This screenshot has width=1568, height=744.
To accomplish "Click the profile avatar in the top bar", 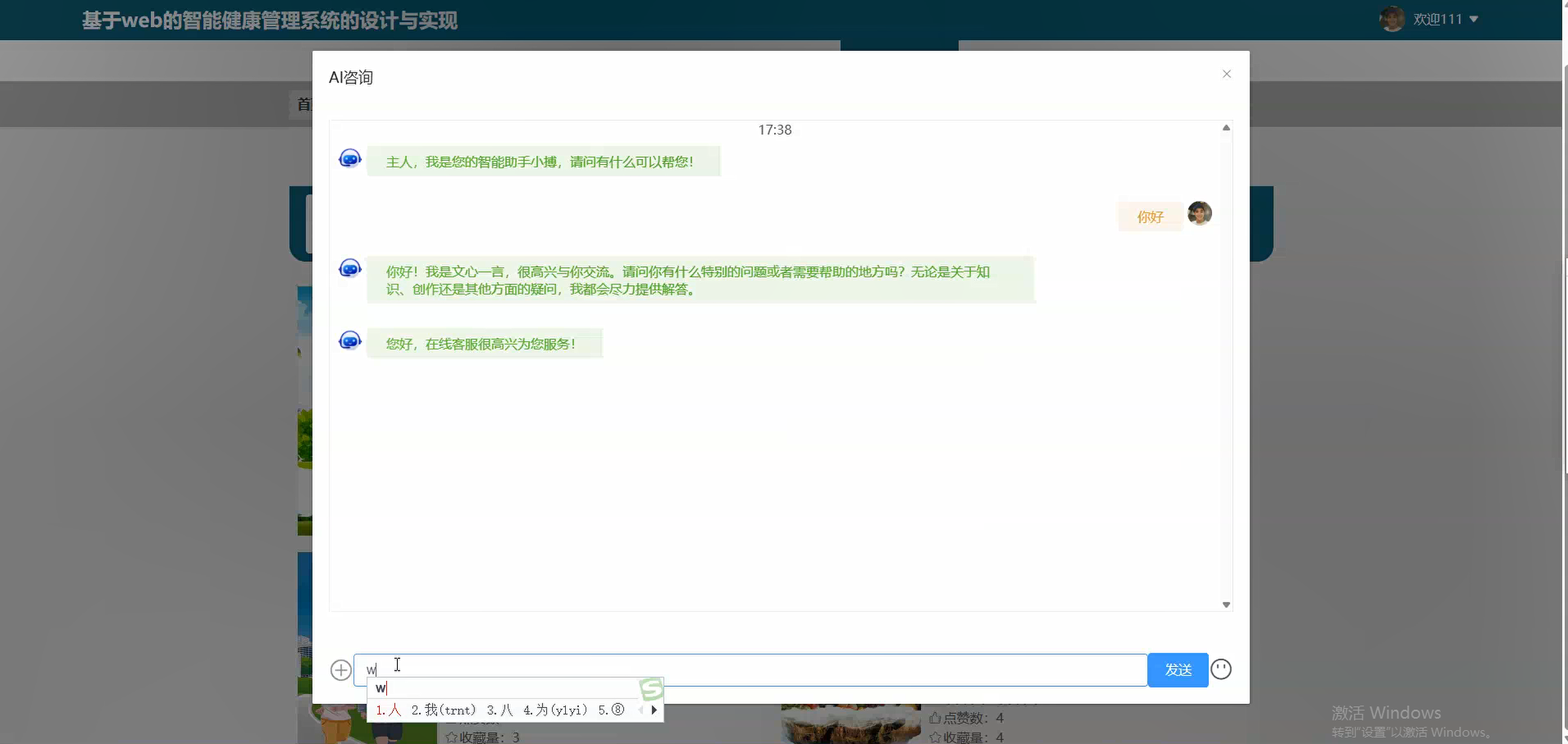I will (x=1391, y=18).
